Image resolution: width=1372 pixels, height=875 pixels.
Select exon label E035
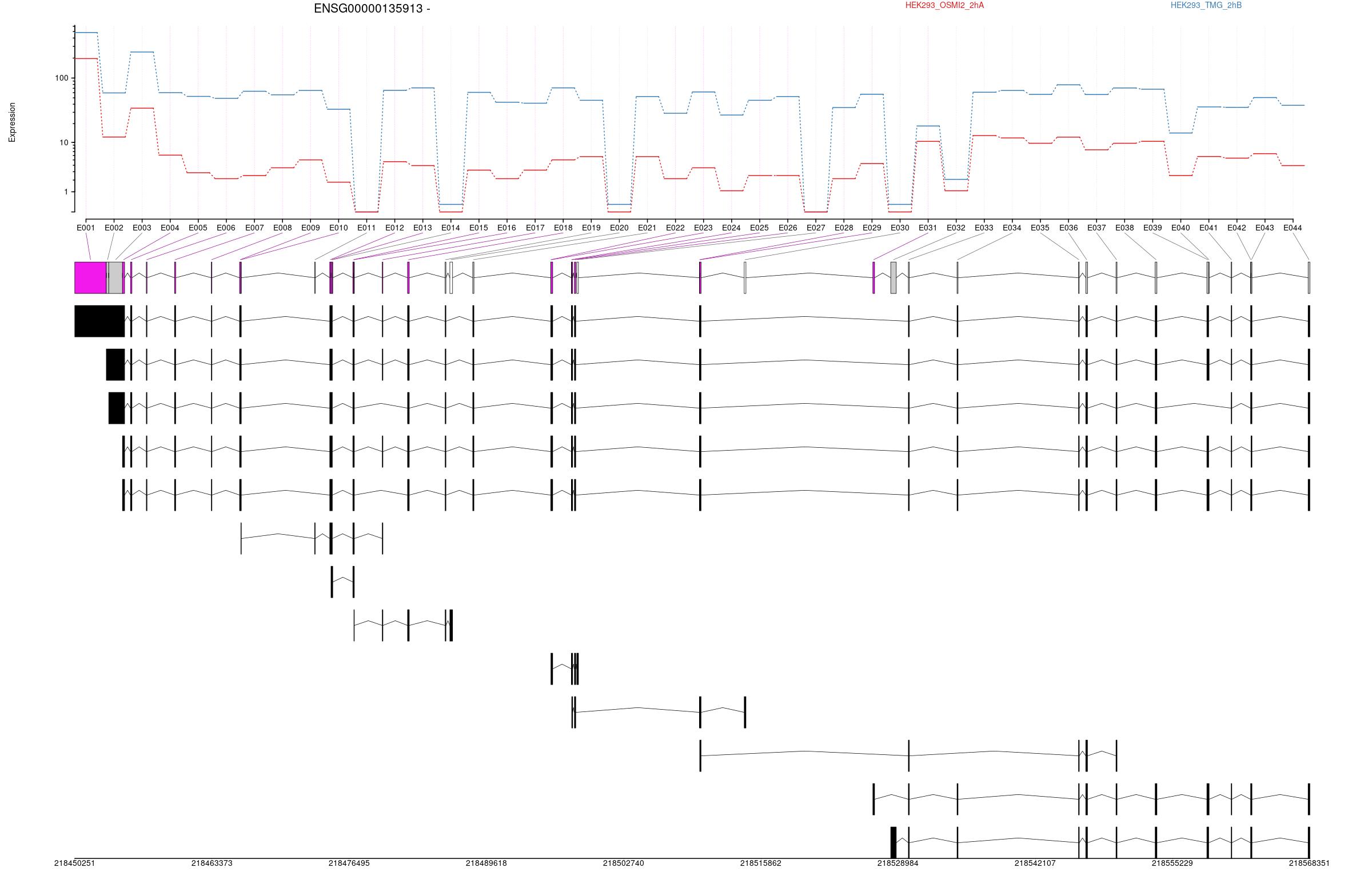coord(1040,228)
